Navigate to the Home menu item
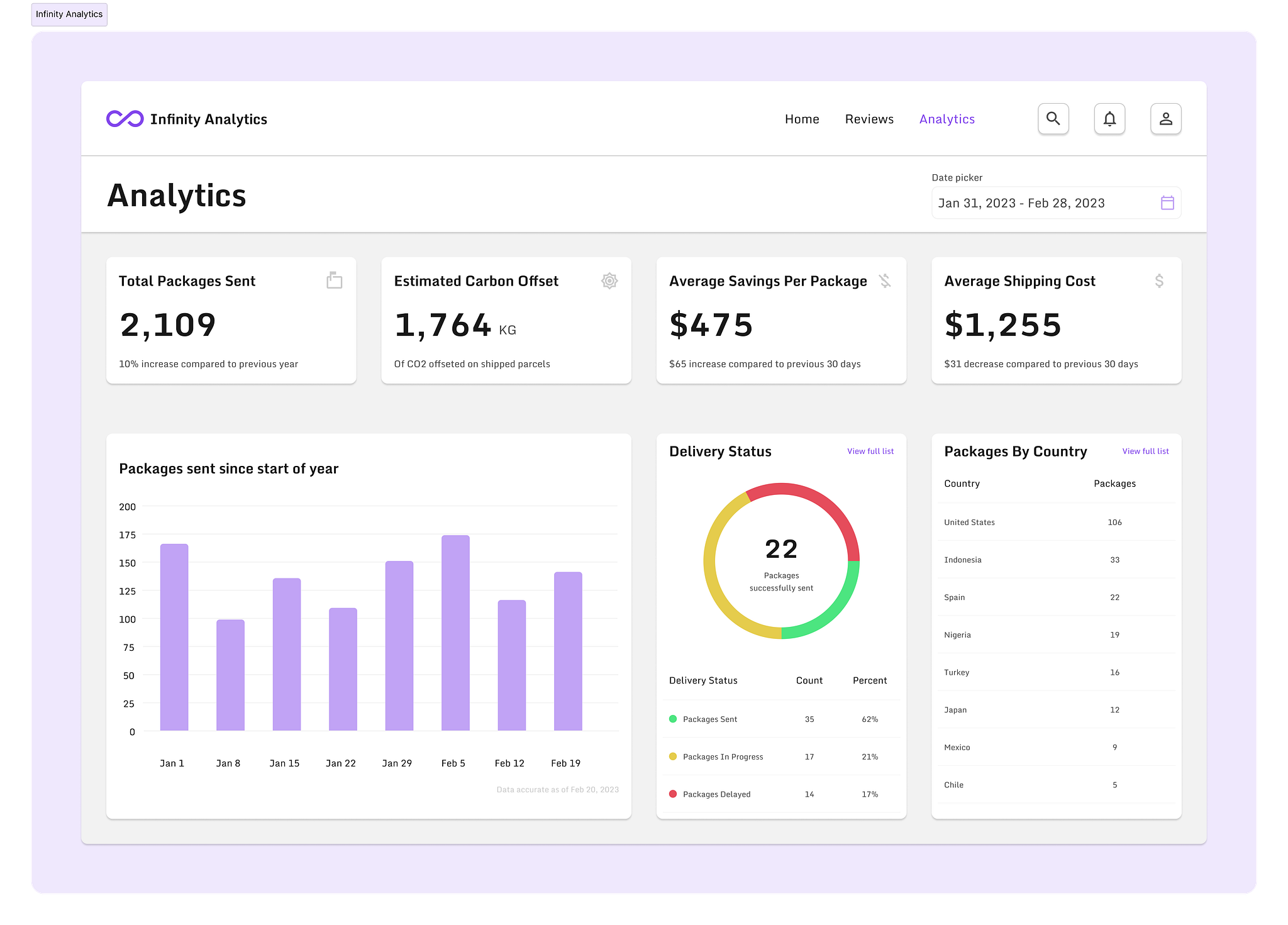 (802, 118)
